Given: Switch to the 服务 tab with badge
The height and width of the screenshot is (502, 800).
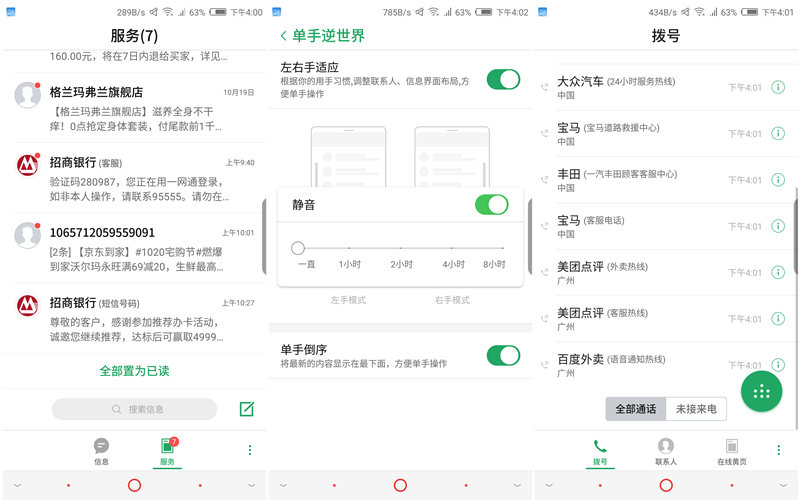Looking at the screenshot, I should [167, 451].
